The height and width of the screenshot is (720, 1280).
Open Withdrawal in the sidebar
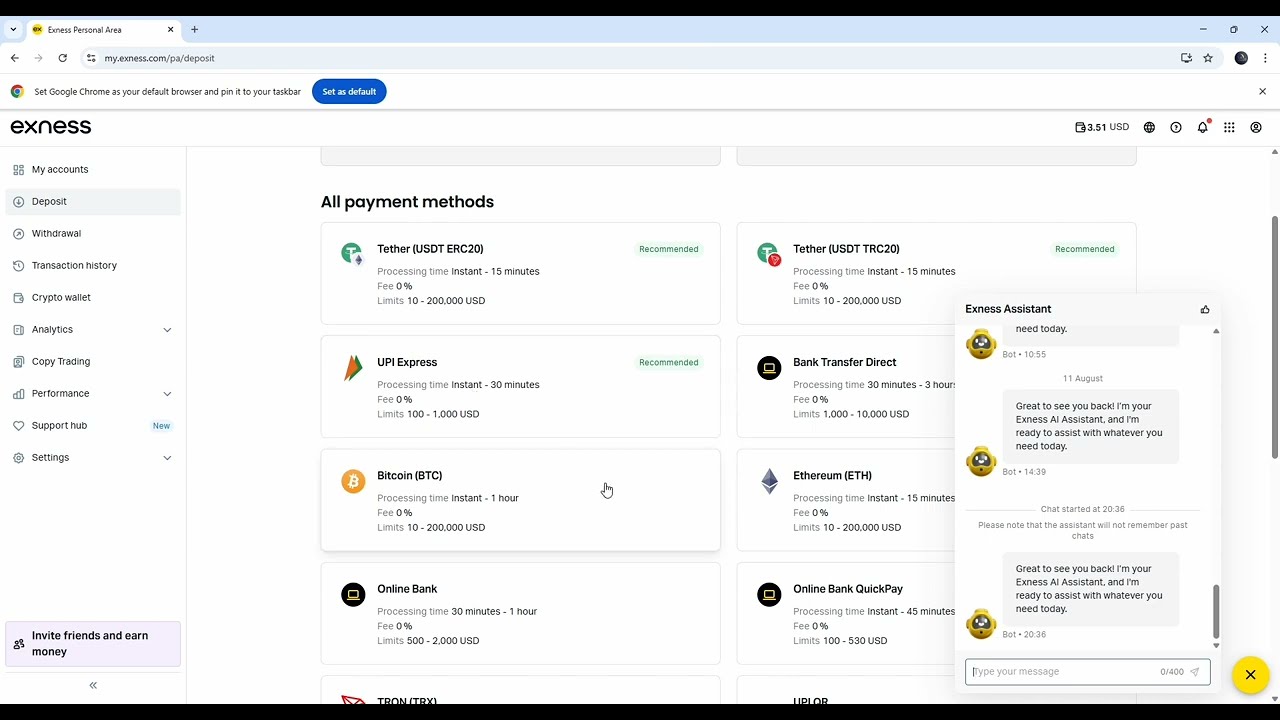93,234
